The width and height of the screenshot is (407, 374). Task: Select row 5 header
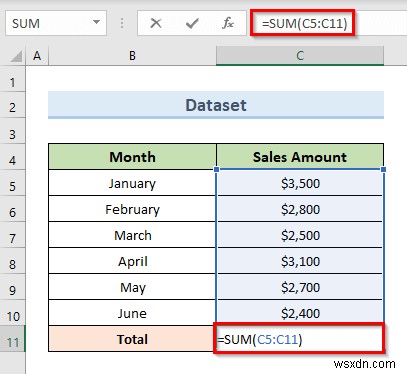(x=12, y=183)
